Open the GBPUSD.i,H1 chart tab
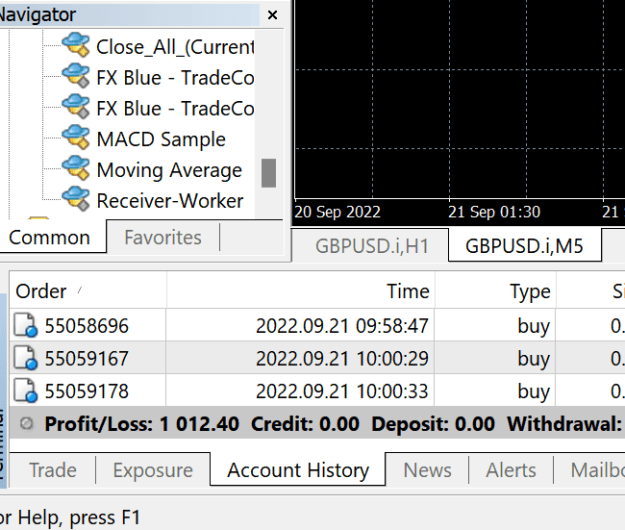Viewport: 625px width, 530px height. click(x=372, y=246)
